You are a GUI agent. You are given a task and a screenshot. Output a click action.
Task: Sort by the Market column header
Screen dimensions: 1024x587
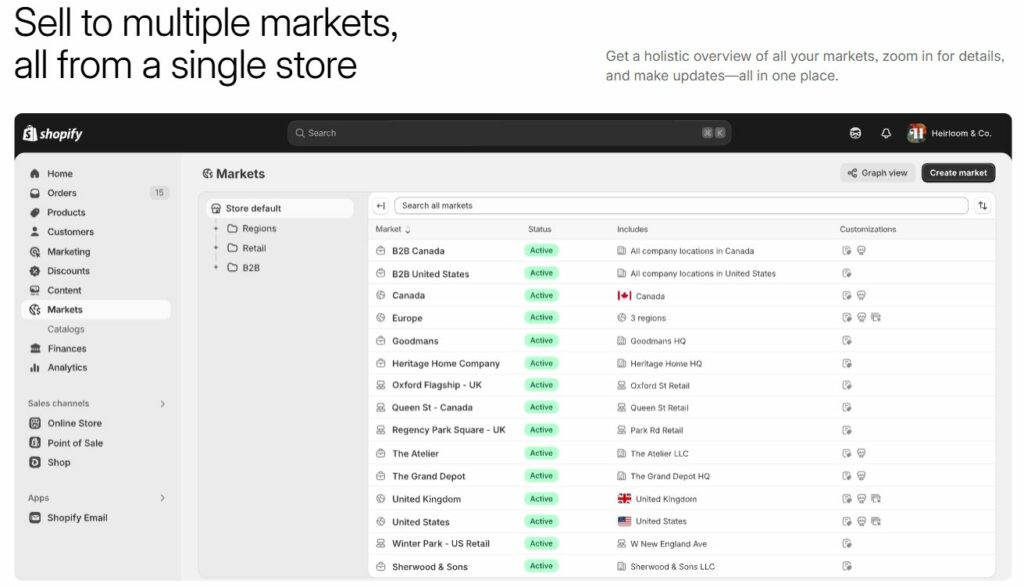click(x=393, y=229)
